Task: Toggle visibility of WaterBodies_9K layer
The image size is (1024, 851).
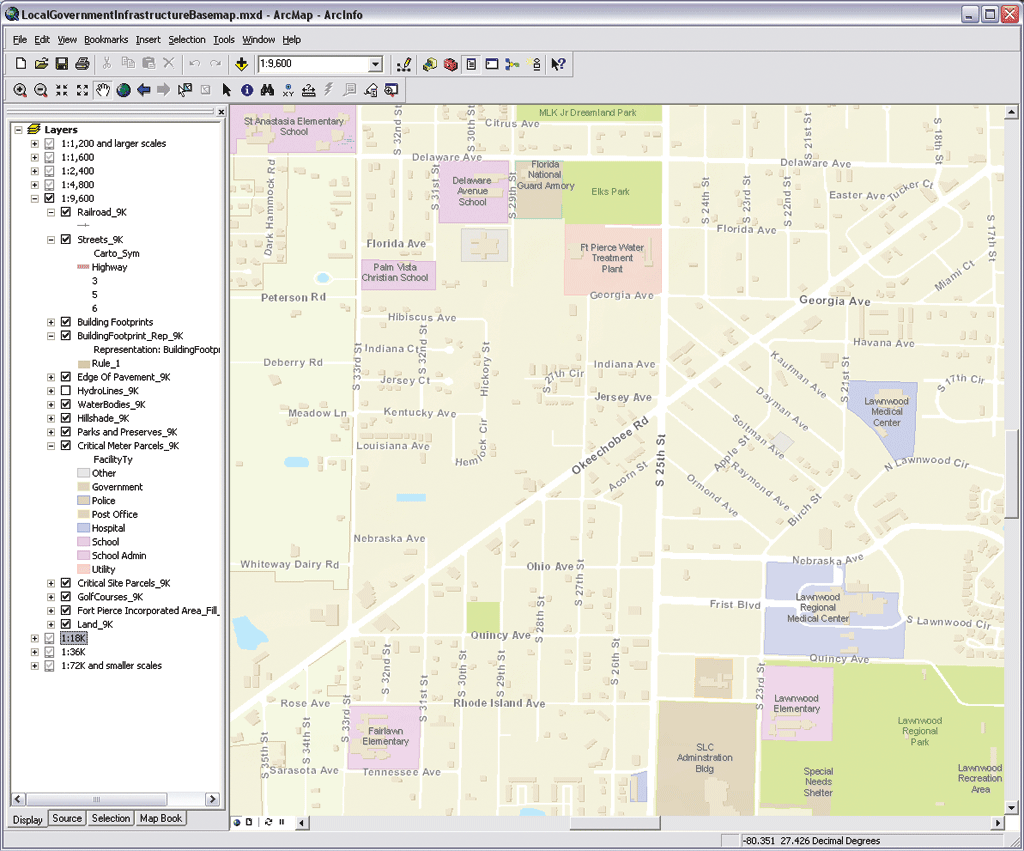Action: tap(66, 405)
